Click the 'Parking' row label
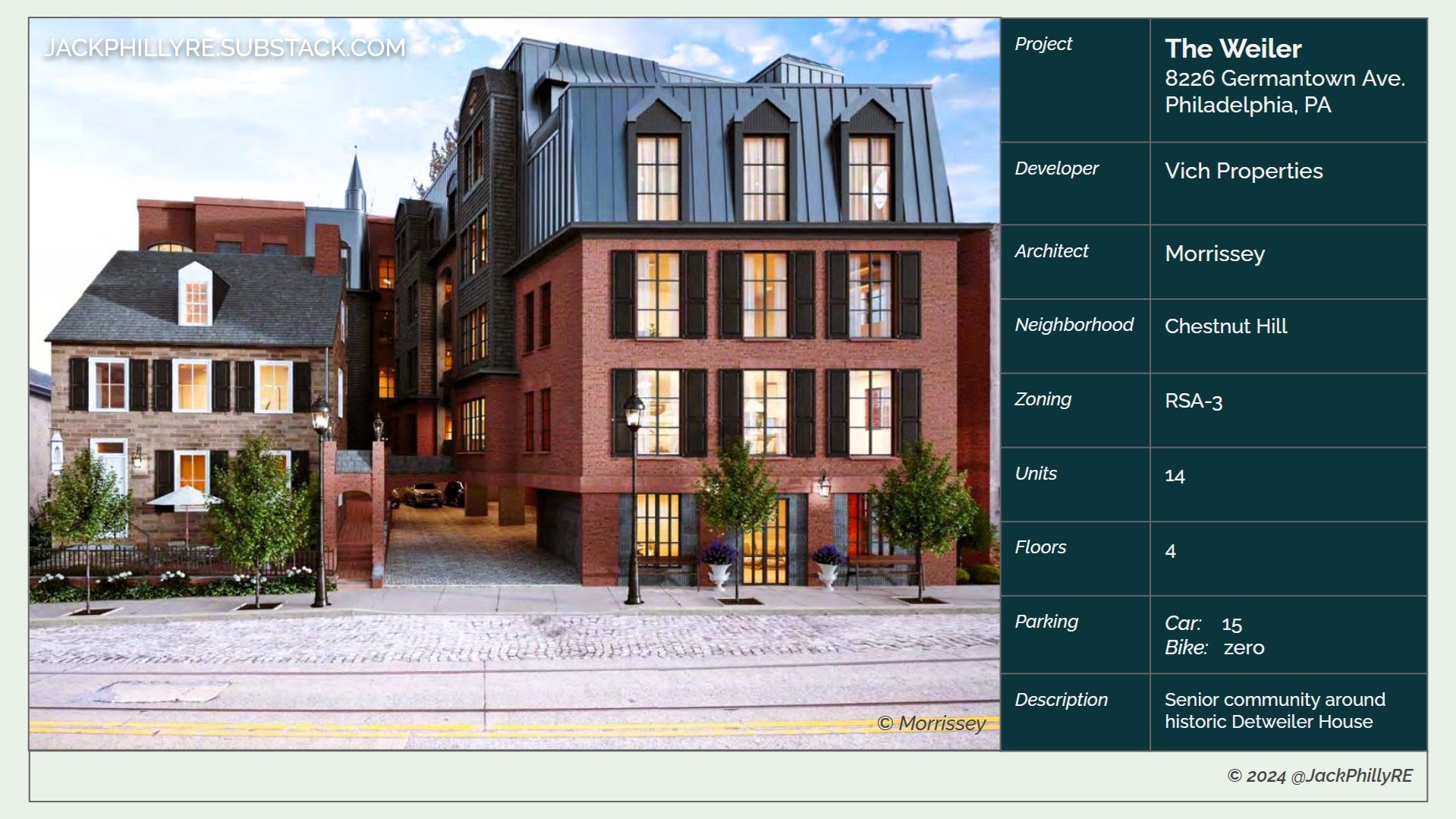Image resolution: width=1456 pixels, height=819 pixels. [1046, 622]
